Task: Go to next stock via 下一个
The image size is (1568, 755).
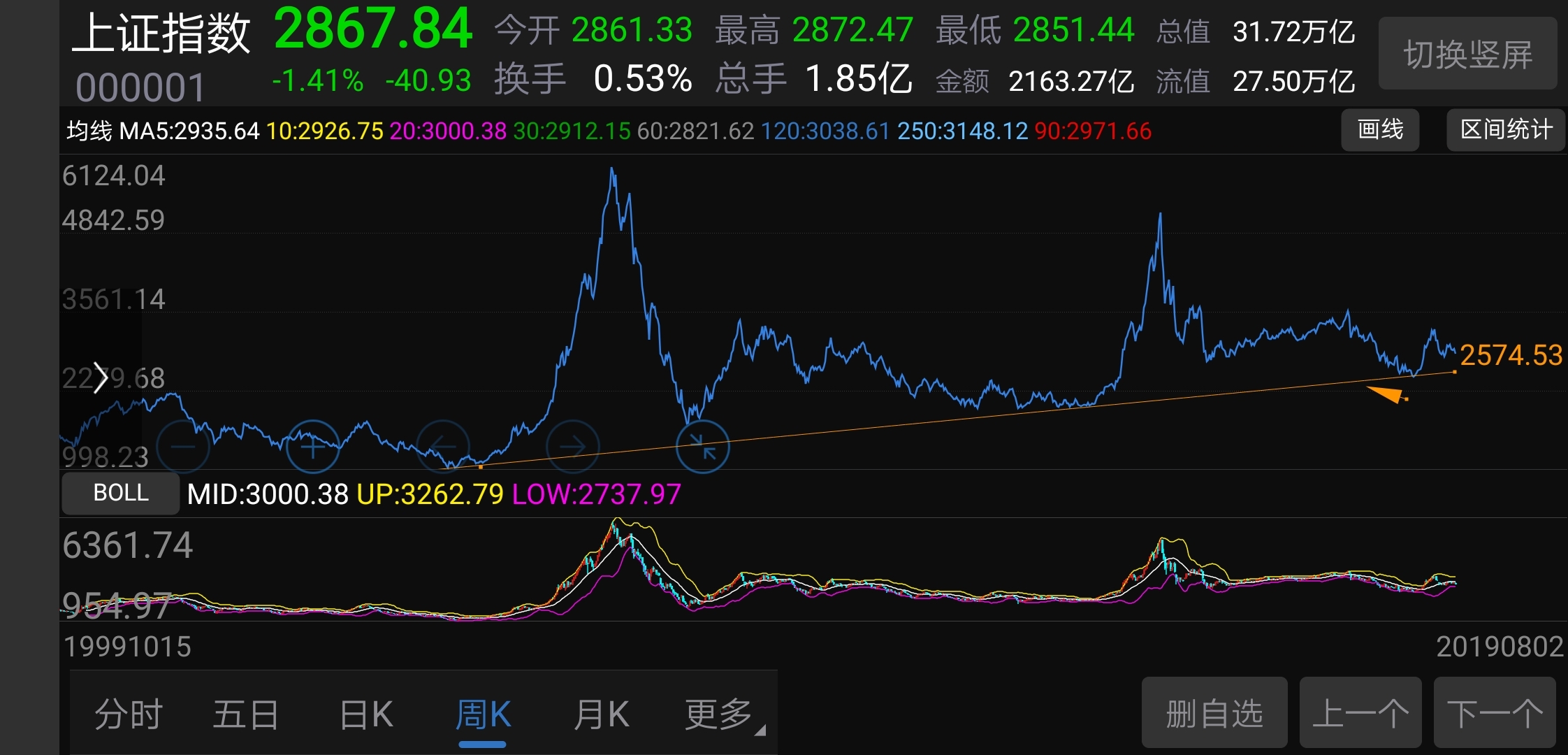Action: (1494, 713)
